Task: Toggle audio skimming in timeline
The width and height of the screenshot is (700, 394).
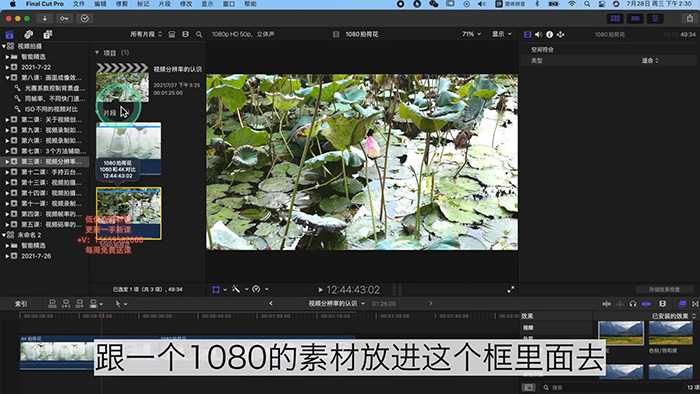Action: tap(620, 304)
